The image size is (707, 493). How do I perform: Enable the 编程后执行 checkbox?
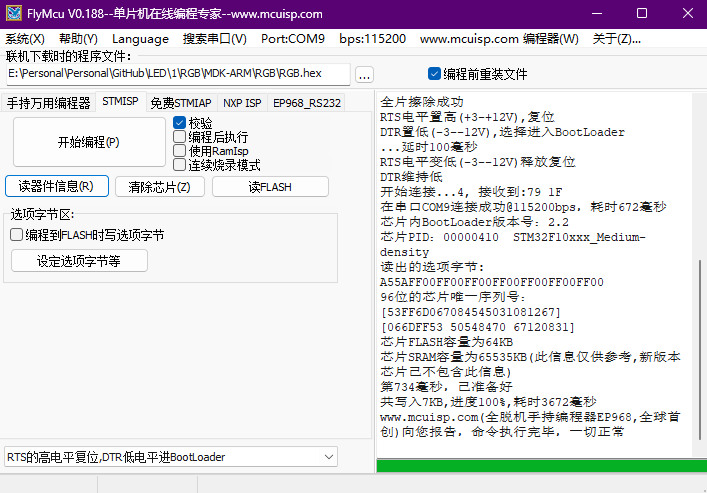click(179, 137)
